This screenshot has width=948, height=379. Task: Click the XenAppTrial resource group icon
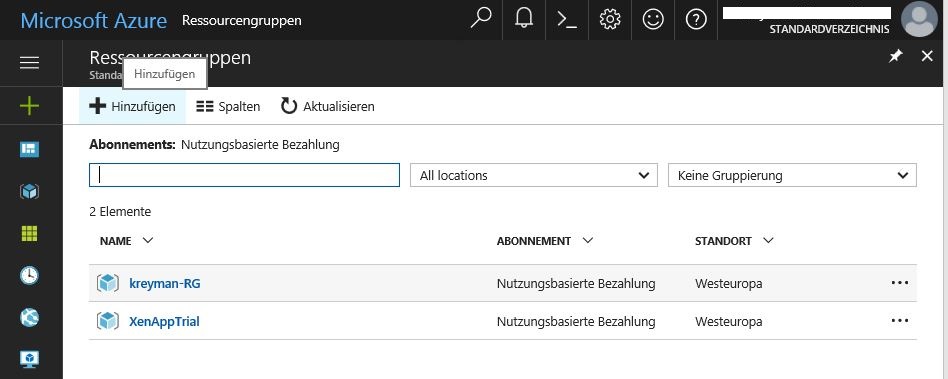pos(108,321)
